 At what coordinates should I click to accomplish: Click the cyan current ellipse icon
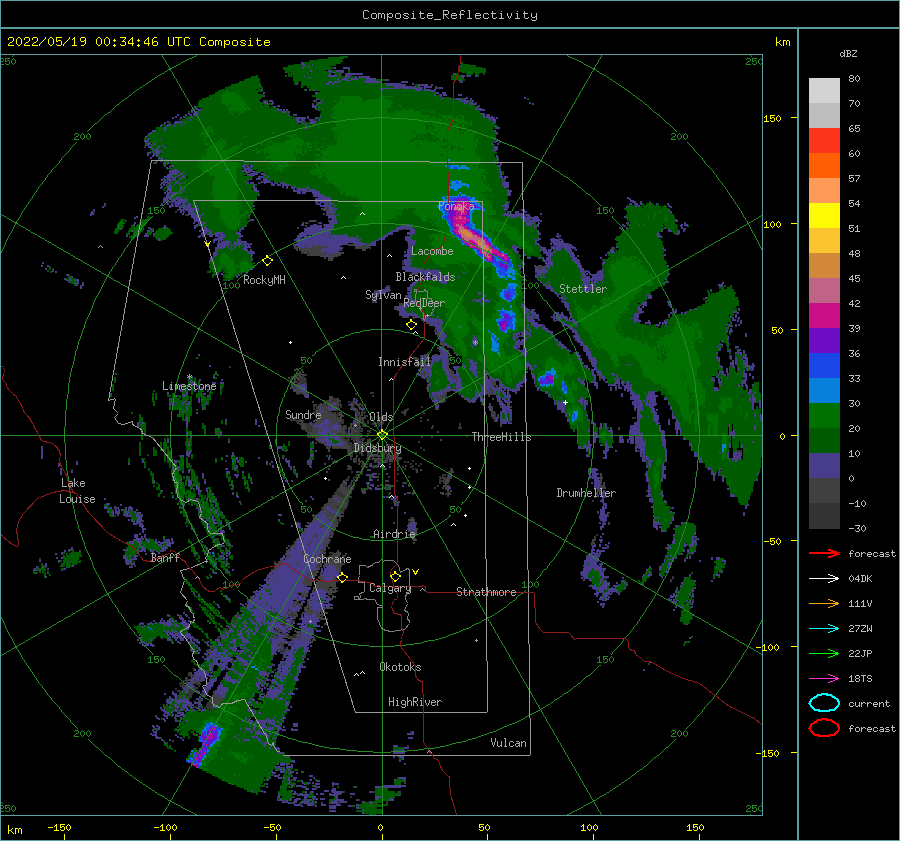(x=824, y=703)
